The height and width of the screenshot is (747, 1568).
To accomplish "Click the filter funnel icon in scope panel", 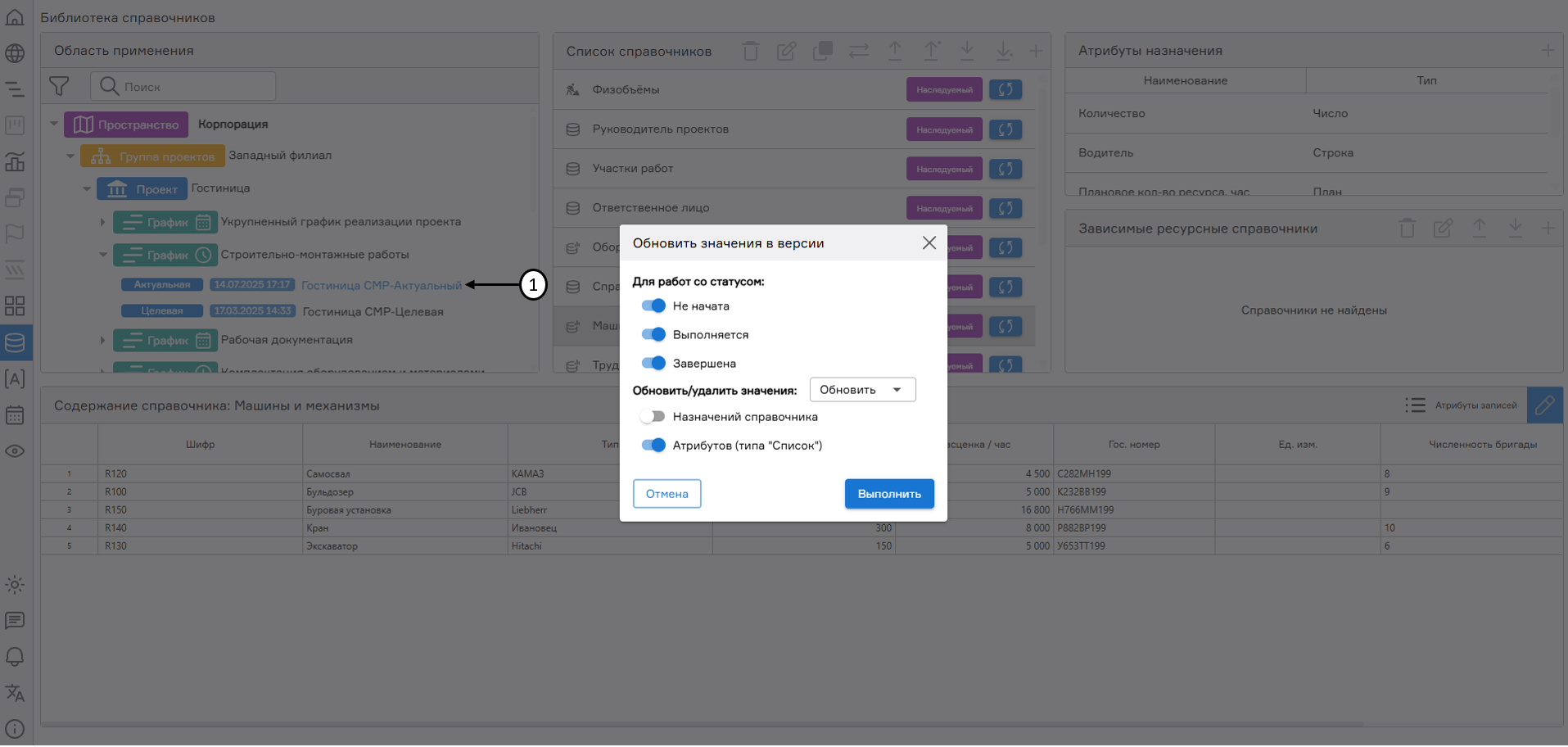I will coord(59,86).
